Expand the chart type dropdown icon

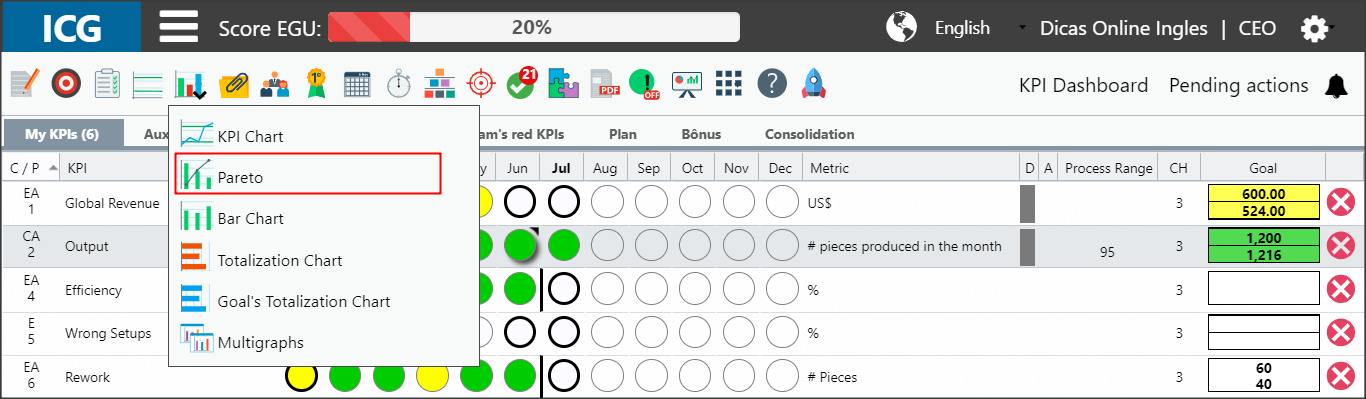pos(190,84)
